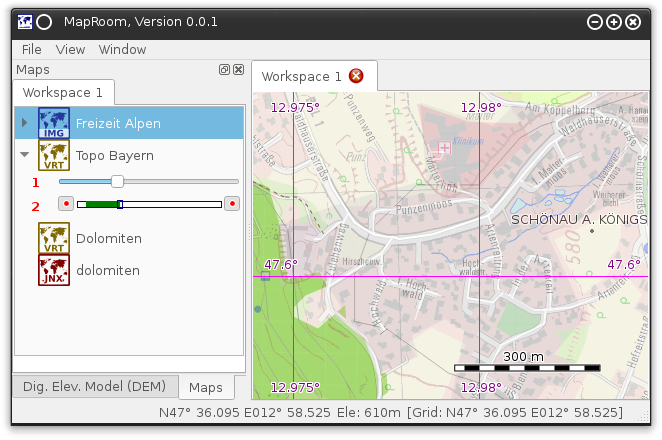Click the left red dot scale button
Viewport: 662px width, 440px height.
coord(66,204)
